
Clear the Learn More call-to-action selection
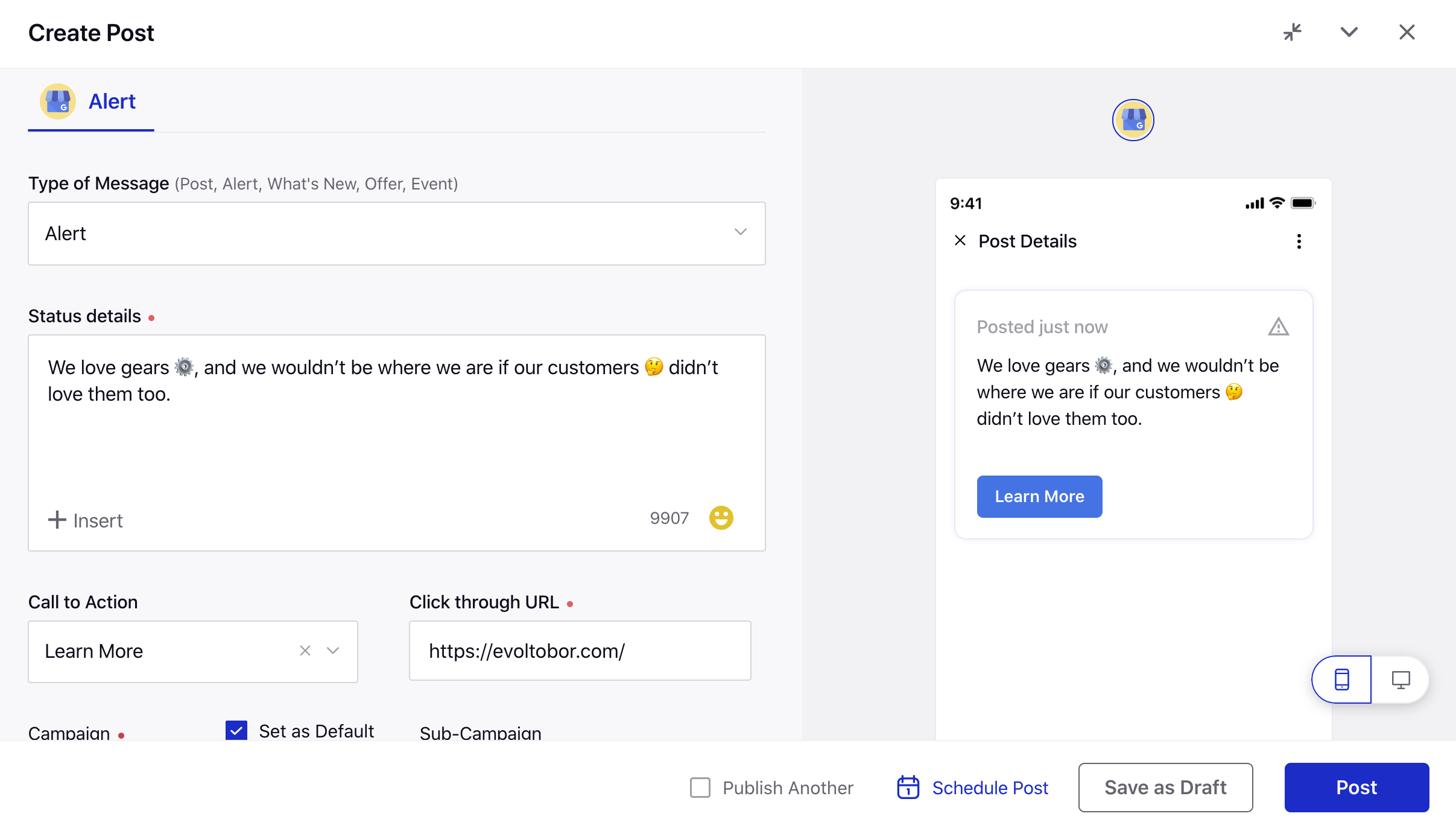(304, 652)
